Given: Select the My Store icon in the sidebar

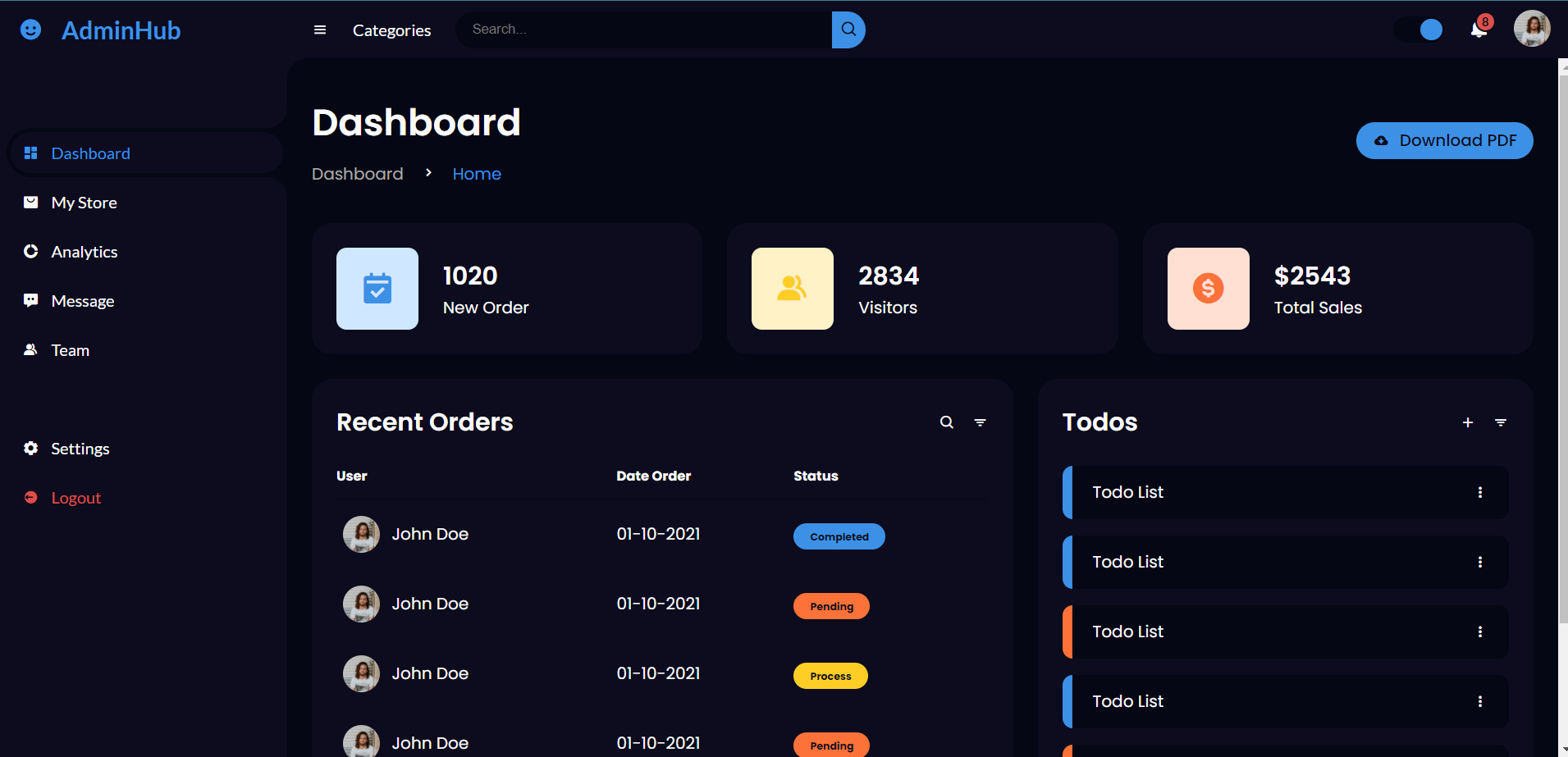Looking at the screenshot, I should 30,202.
